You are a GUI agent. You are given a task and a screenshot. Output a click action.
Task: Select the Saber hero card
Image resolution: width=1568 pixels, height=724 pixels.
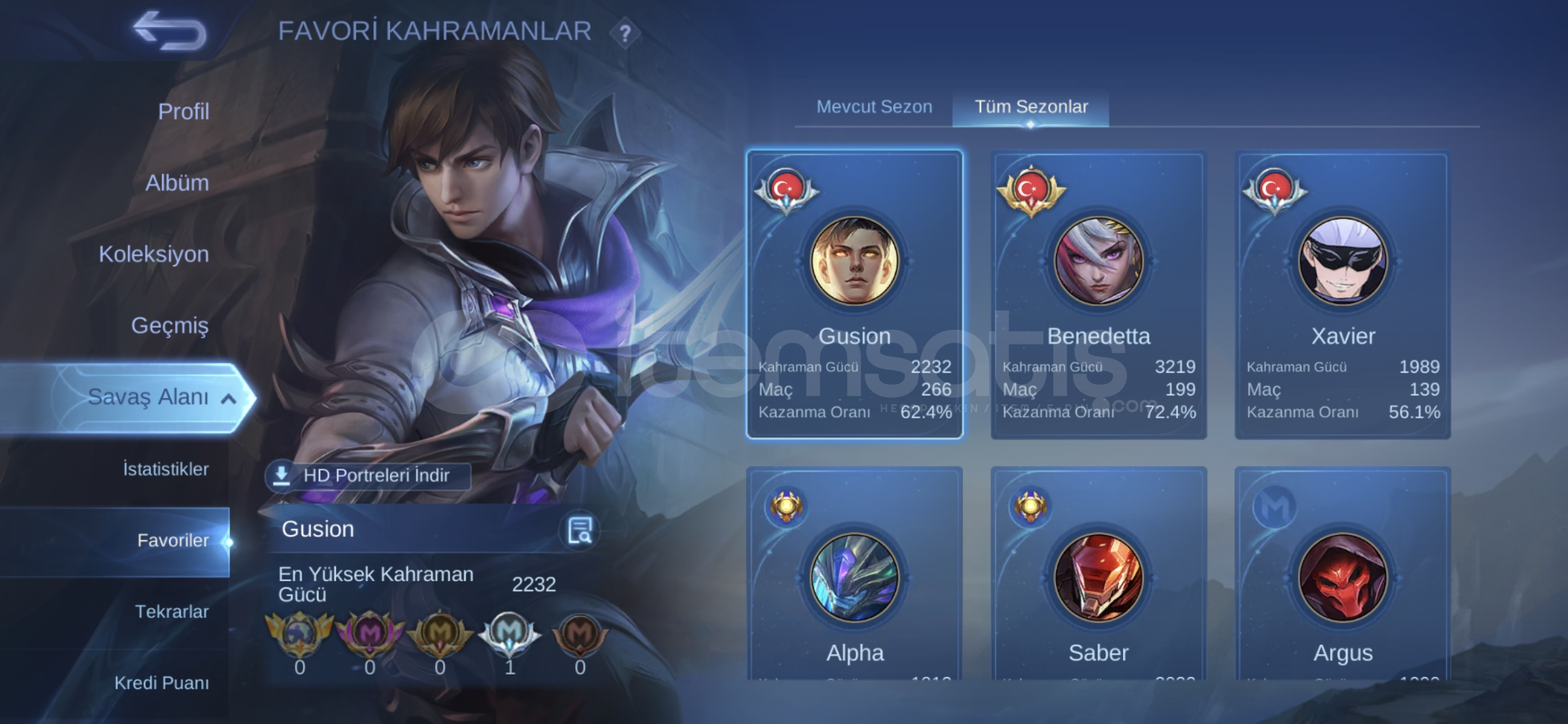1098,574
